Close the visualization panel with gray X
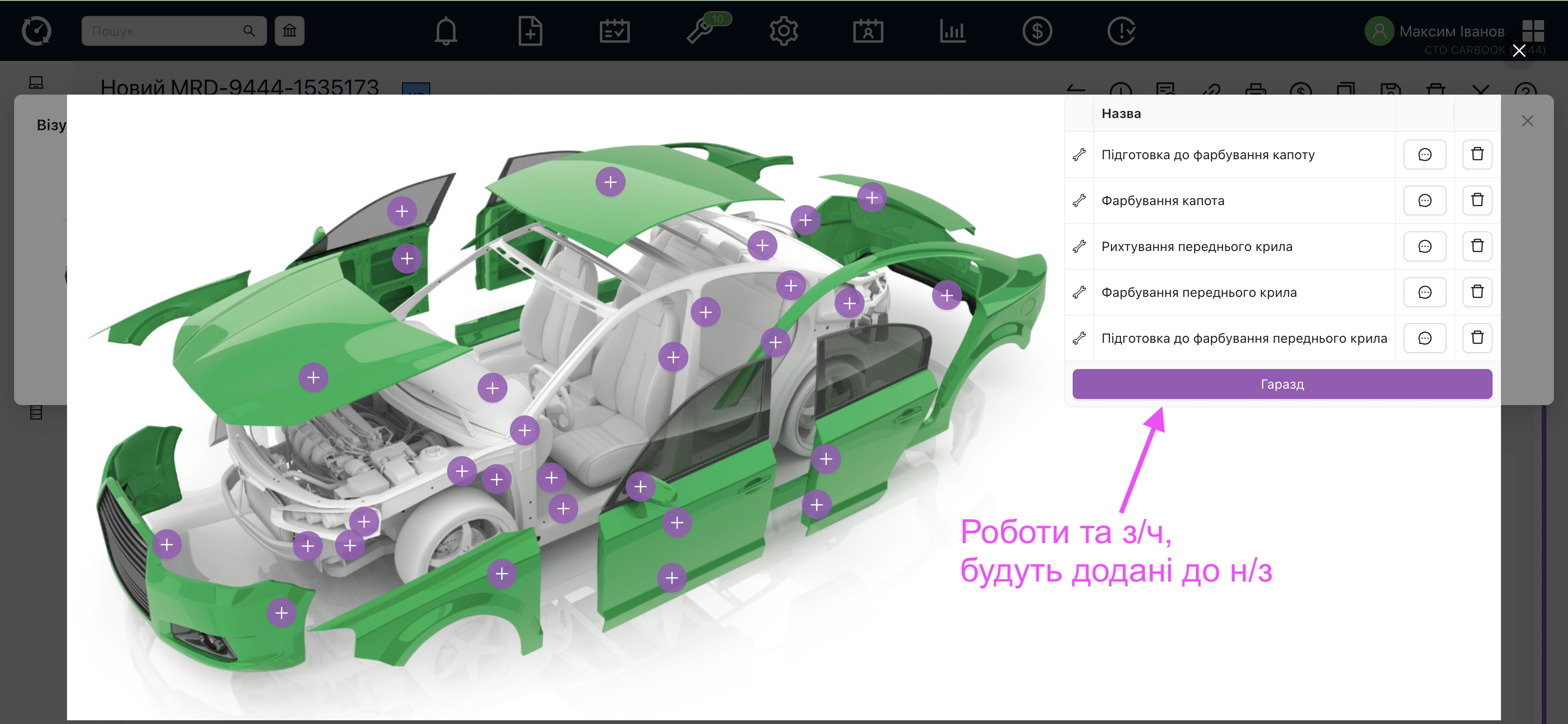The height and width of the screenshot is (724, 1568). point(1527,121)
